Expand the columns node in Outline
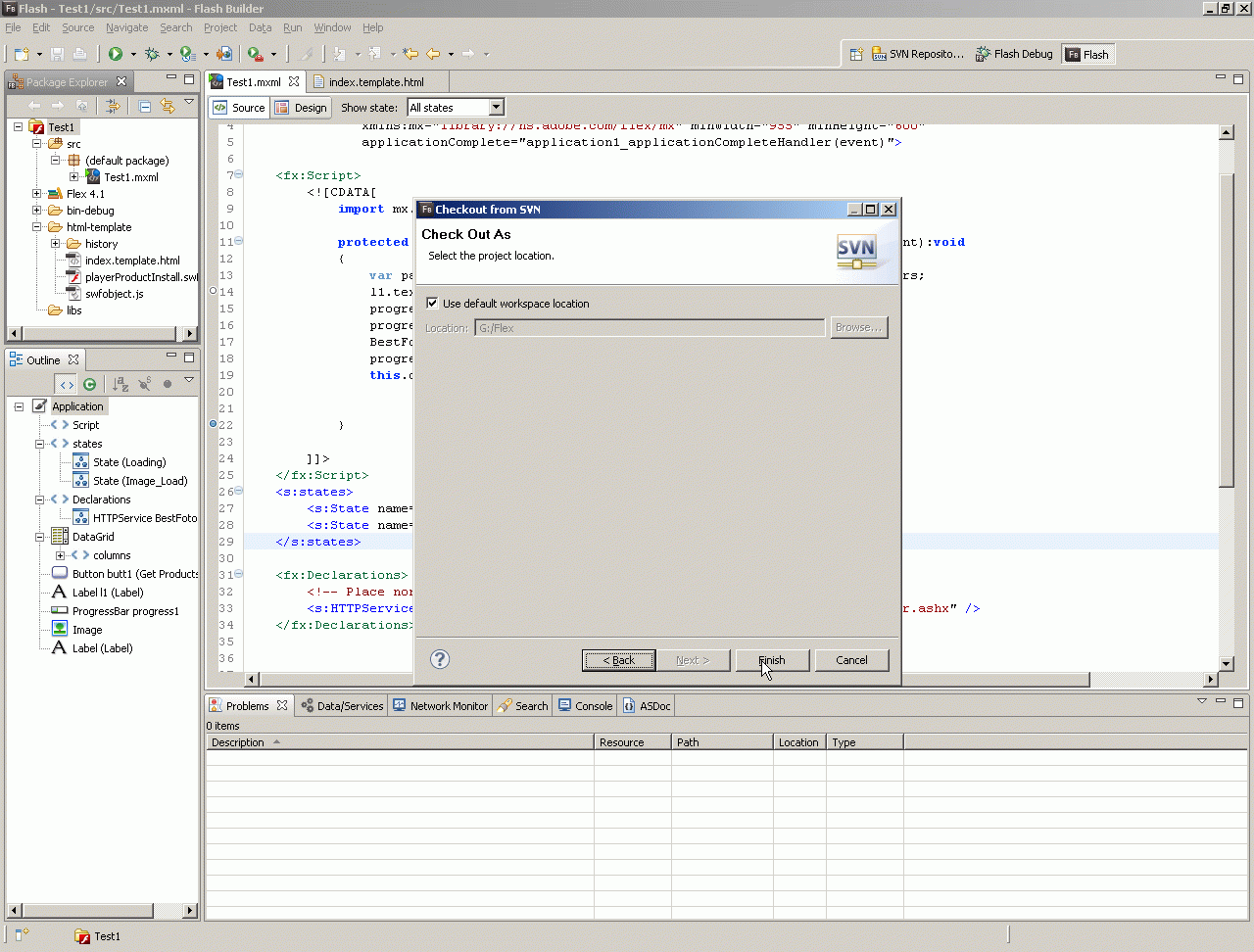1254x952 pixels. click(x=60, y=555)
